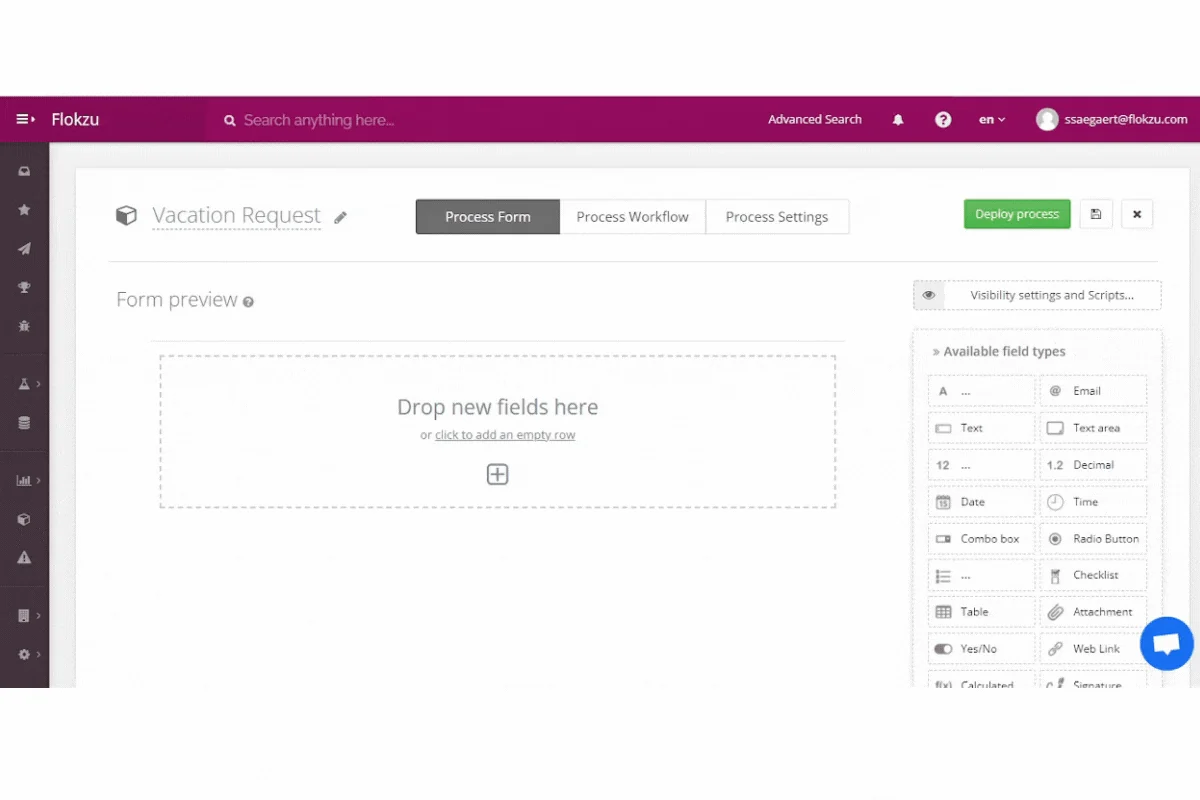1200x800 pixels.
Task: Select the Decimal field type
Action: point(1093,465)
